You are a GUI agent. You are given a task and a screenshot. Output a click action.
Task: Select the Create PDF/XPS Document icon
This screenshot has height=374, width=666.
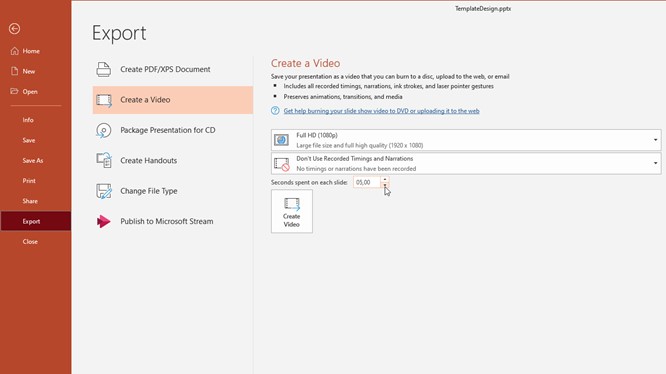pyautogui.click(x=104, y=69)
